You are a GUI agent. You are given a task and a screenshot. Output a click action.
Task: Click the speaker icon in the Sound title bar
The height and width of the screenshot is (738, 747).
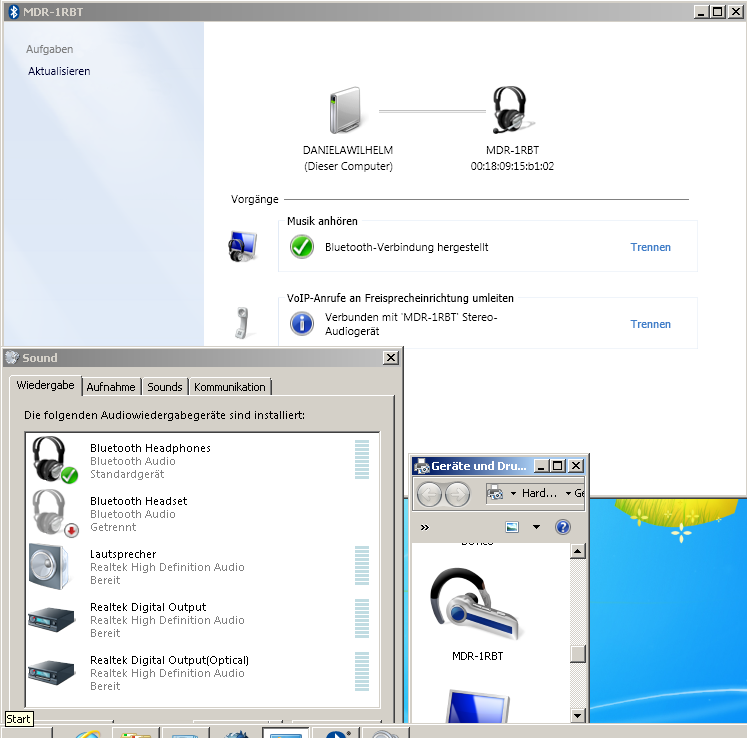click(x=12, y=357)
